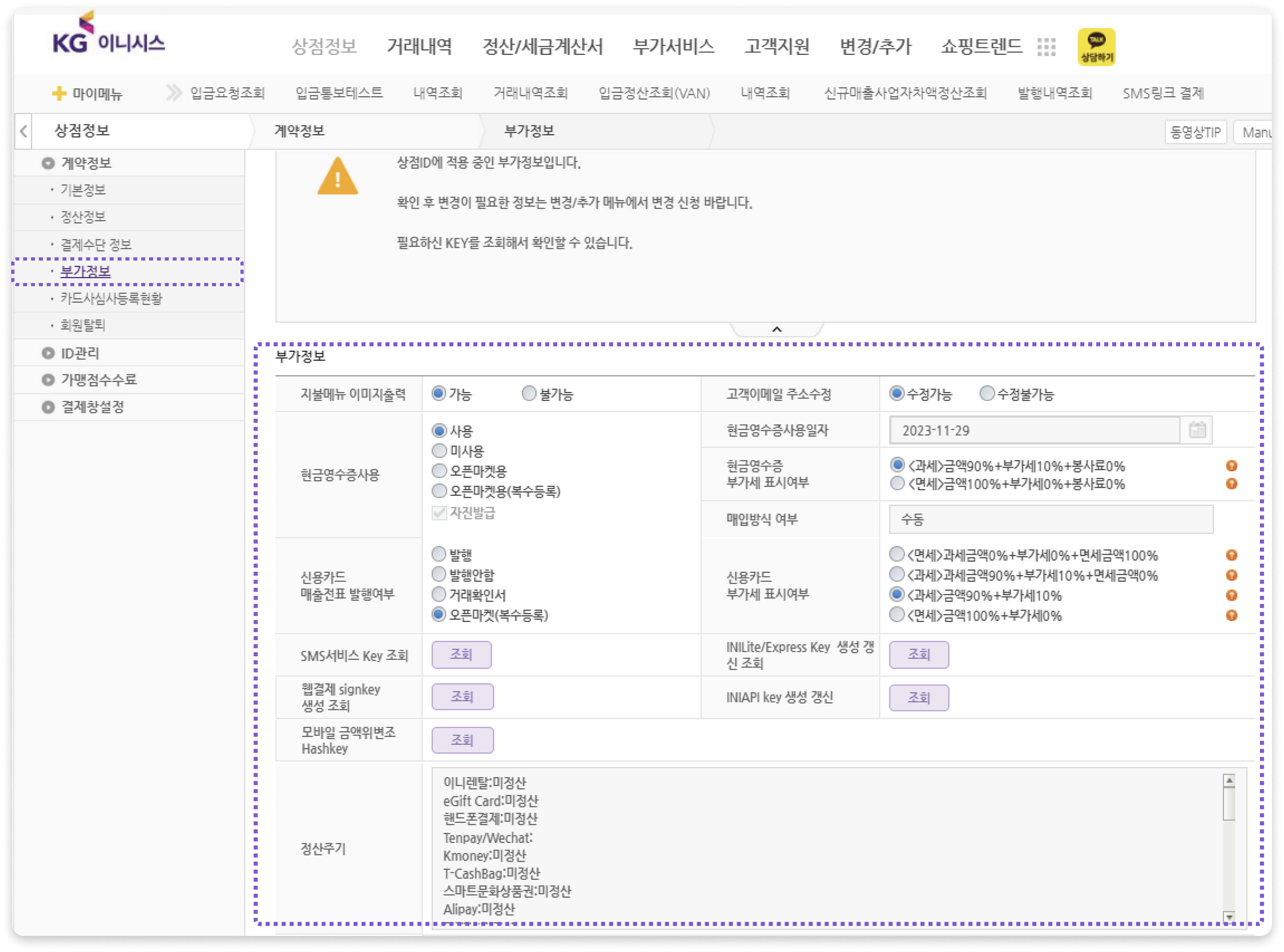
Task: Select 불가능 for 지불메뉴 이미지출력
Action: (x=528, y=394)
